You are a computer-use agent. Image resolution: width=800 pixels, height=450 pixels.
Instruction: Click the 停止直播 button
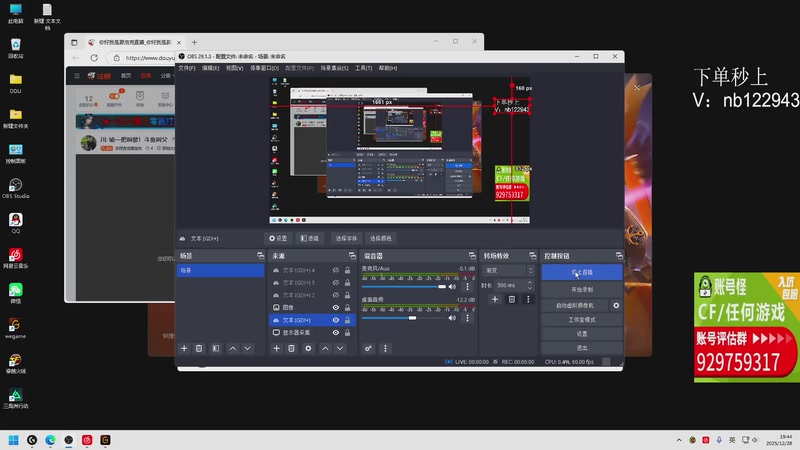[x=582, y=272]
